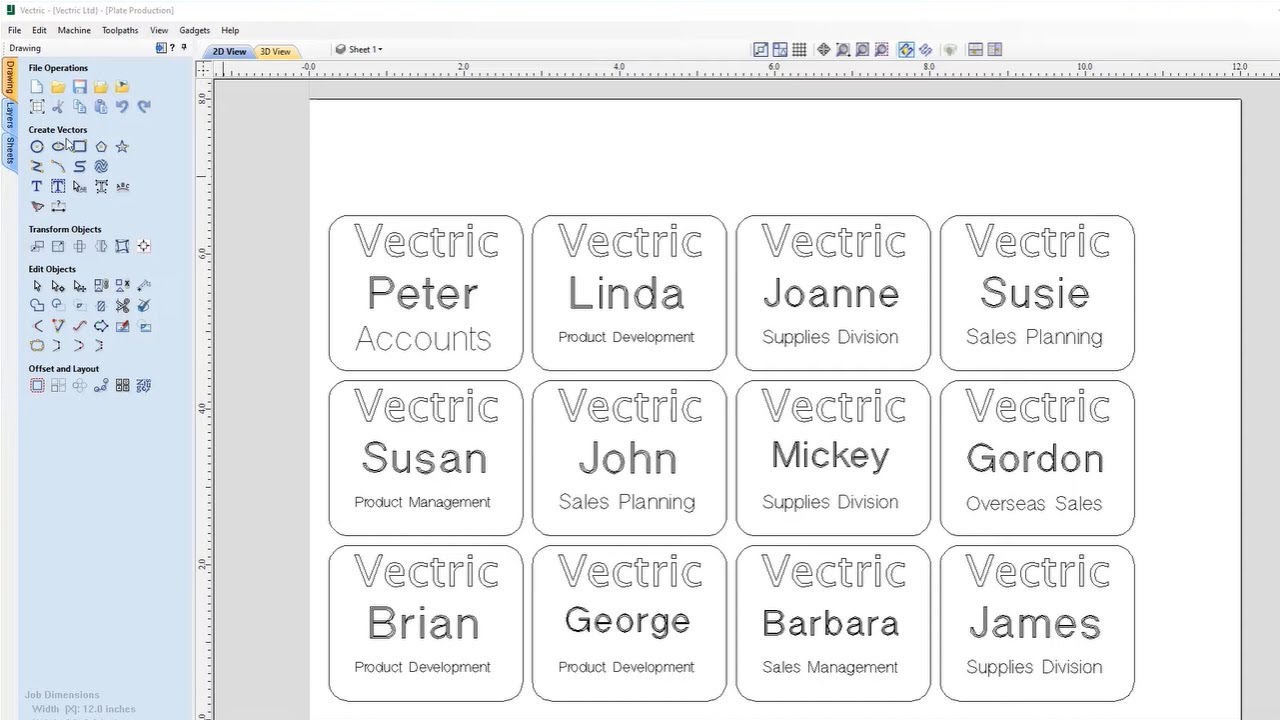This screenshot has width=1280, height=720.
Task: Create a new file from File Operations
Action: 37,87
